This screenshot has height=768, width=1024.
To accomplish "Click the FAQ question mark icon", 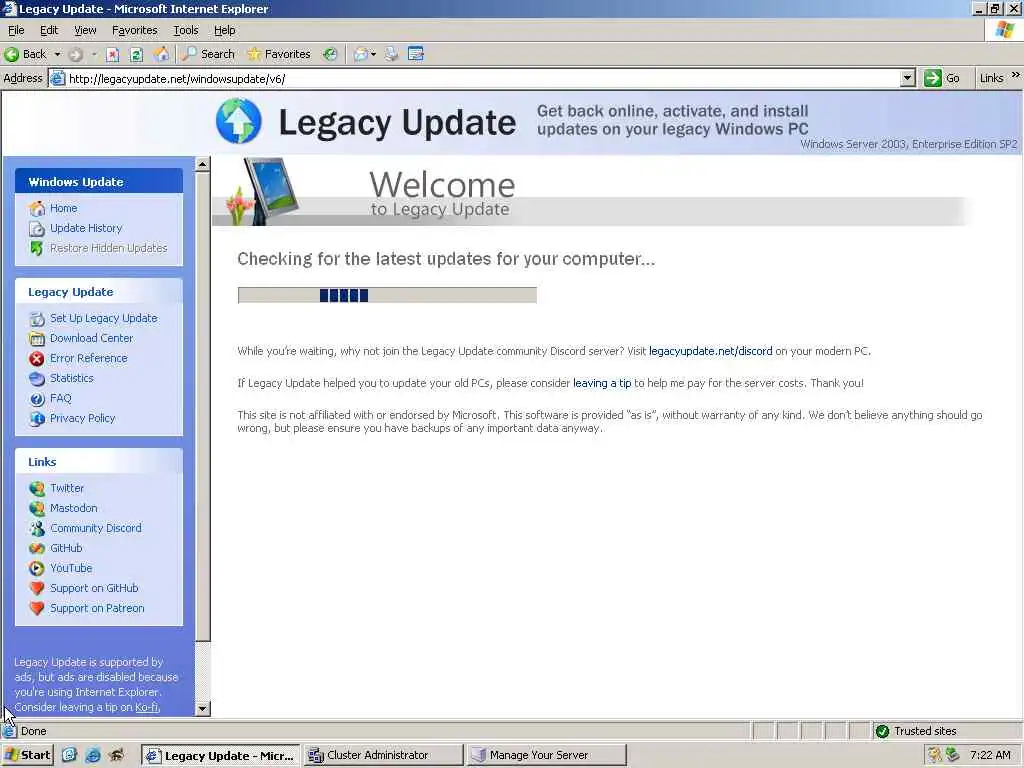I will [x=37, y=399].
